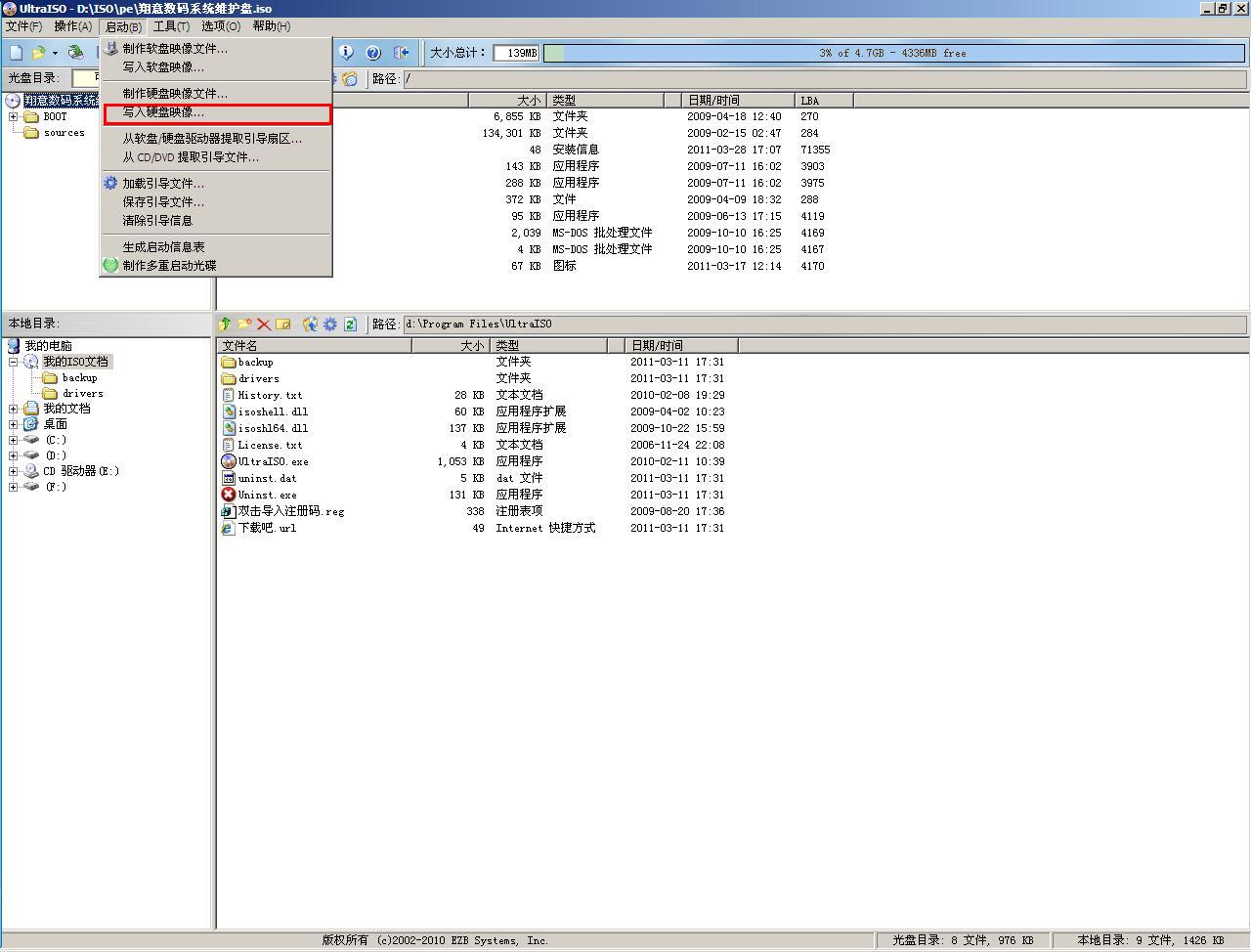The height and width of the screenshot is (952, 1251).
Task: Select 生成启动信息表 in the menu
Action: click(217, 247)
